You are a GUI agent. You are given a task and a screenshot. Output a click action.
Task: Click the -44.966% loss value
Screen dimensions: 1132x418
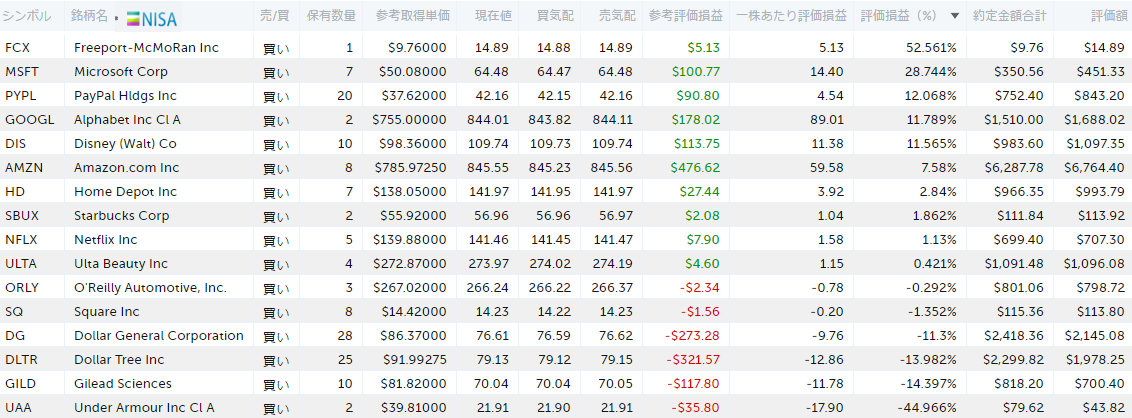click(928, 407)
